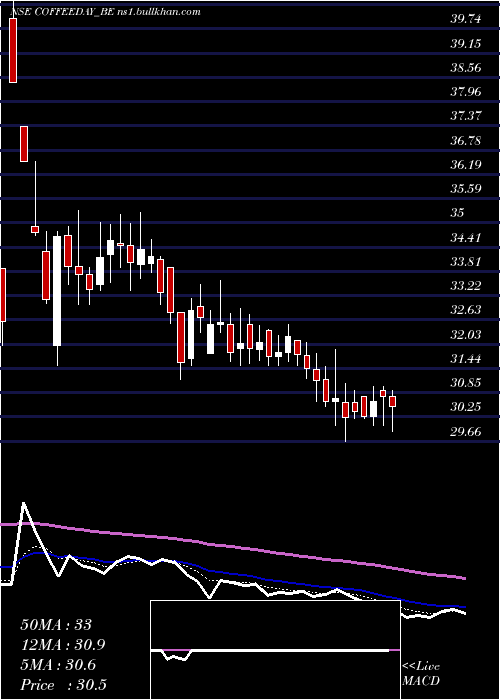Click the 37.37 price axis label
This screenshot has width=500, height=700.
pyautogui.click(x=466, y=116)
